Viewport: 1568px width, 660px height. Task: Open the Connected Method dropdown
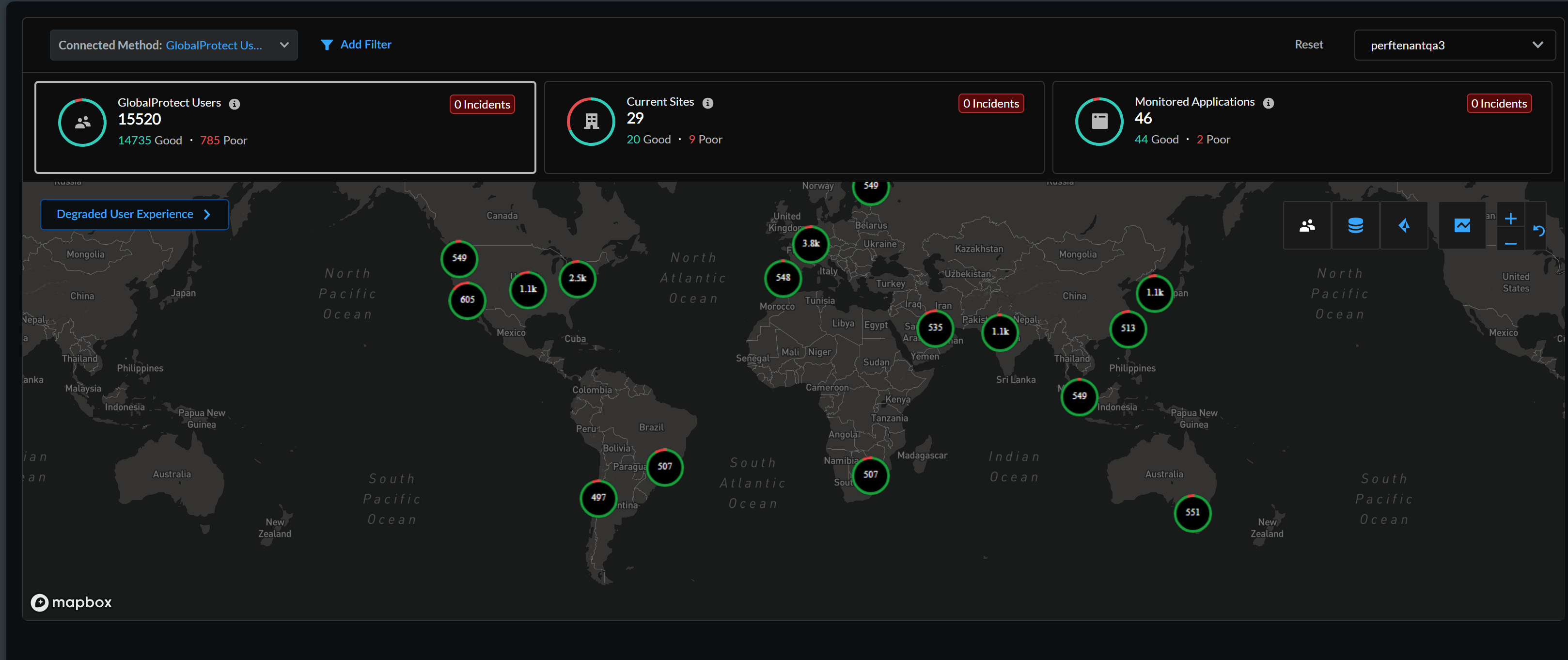173,45
